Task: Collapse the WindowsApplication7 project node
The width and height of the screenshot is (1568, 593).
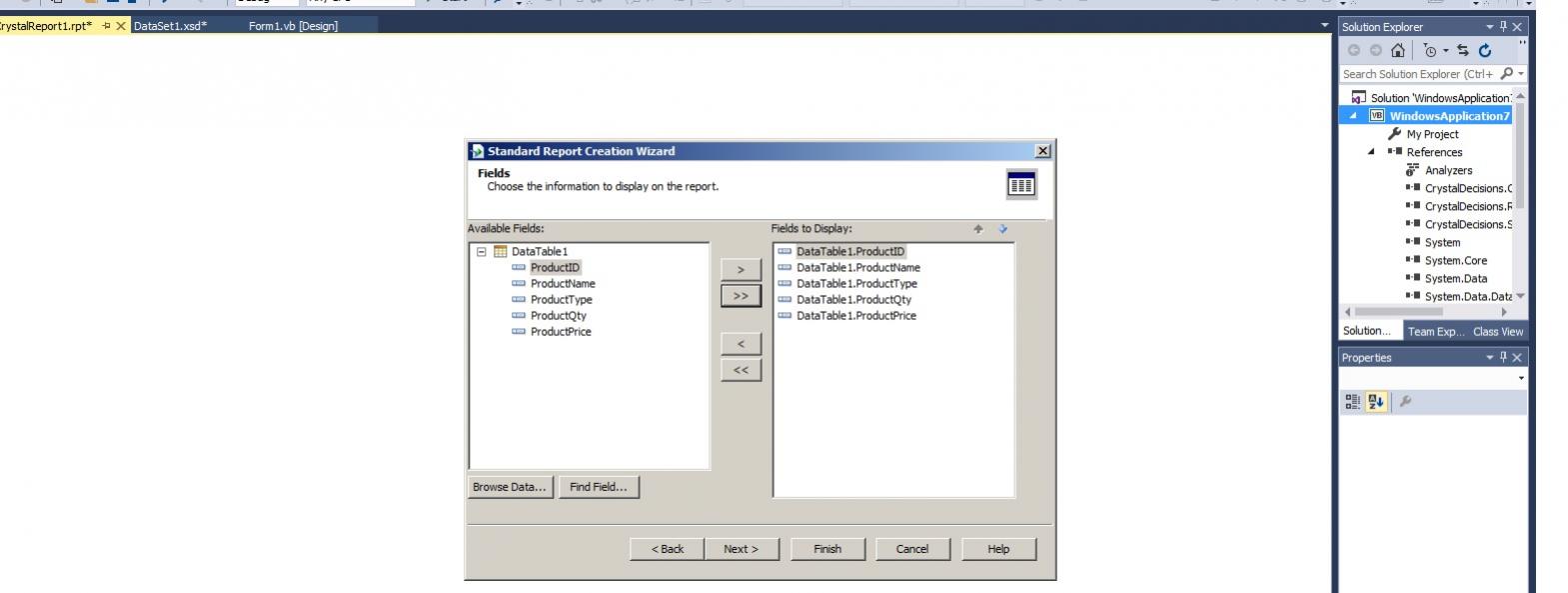Action: [x=1353, y=116]
